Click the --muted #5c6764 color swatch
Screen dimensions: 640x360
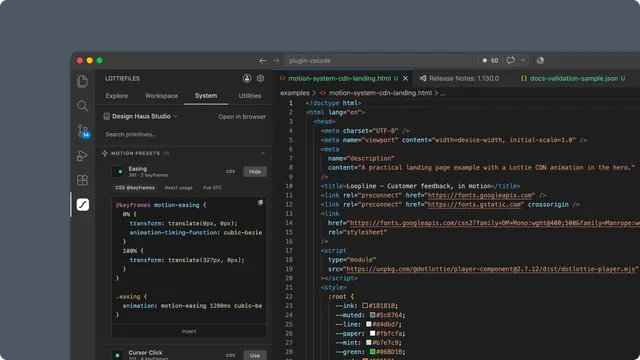372,315
